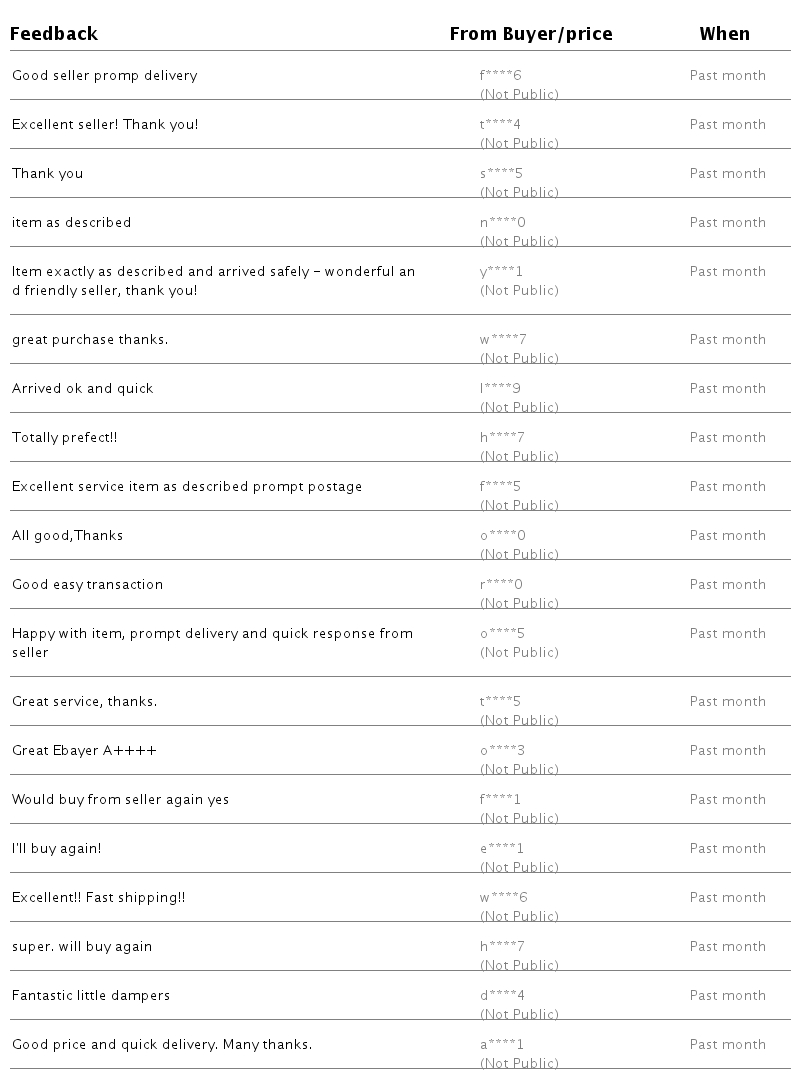Click the Feedback column header
Screen dimensions: 800x1088
point(55,34)
